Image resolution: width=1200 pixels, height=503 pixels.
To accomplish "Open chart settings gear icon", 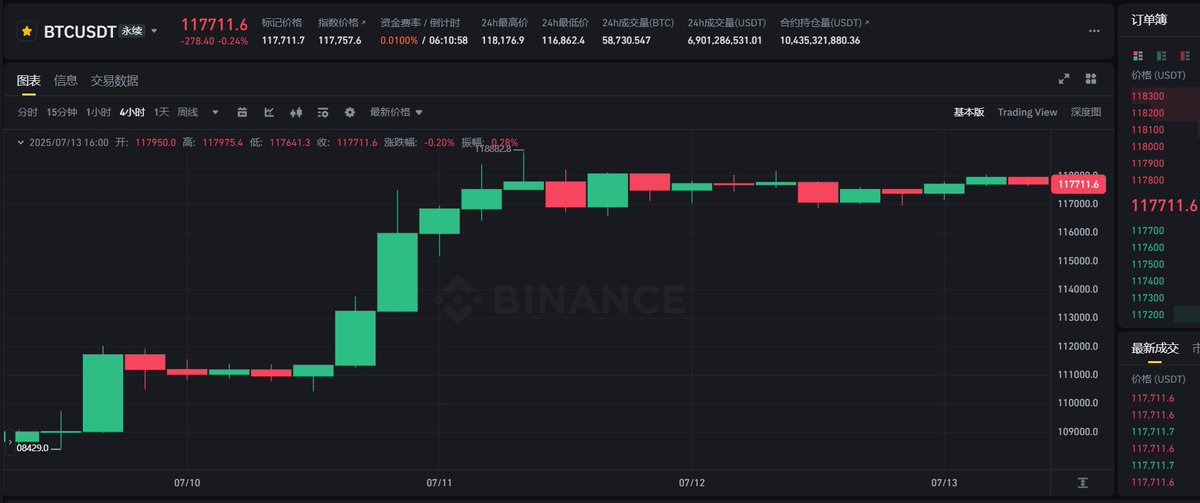I will (x=350, y=112).
